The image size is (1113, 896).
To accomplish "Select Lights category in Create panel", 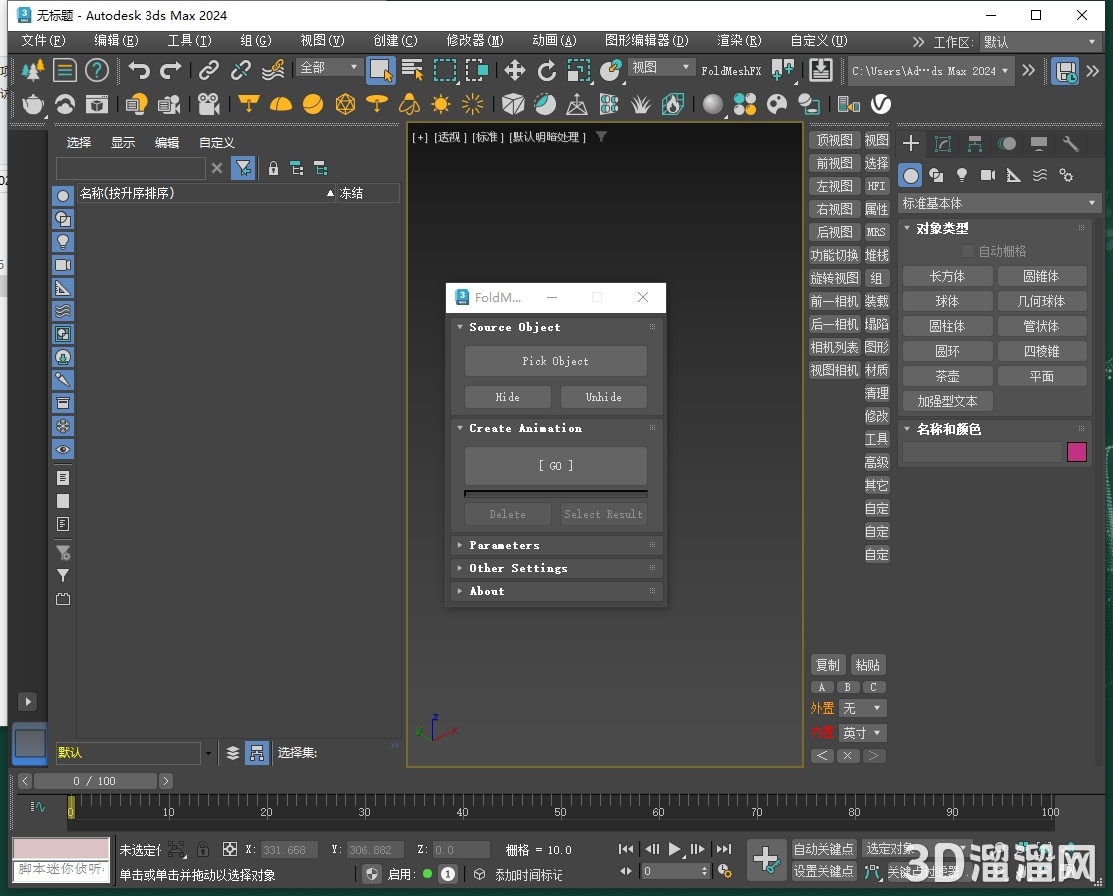I will point(962,175).
